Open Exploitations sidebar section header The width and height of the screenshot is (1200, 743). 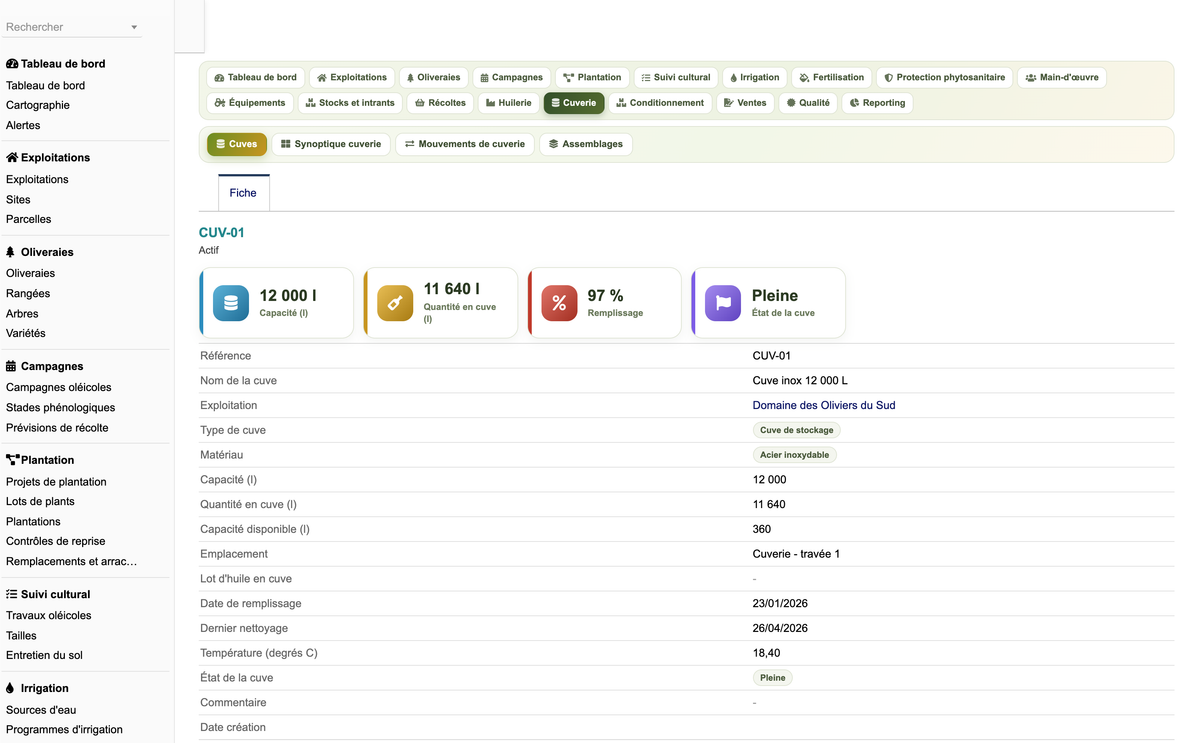48,158
